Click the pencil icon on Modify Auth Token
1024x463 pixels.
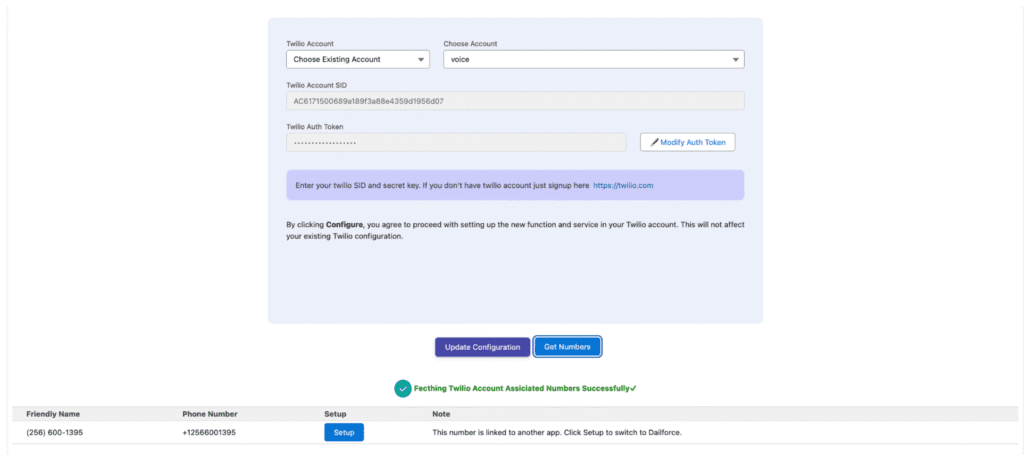[655, 143]
